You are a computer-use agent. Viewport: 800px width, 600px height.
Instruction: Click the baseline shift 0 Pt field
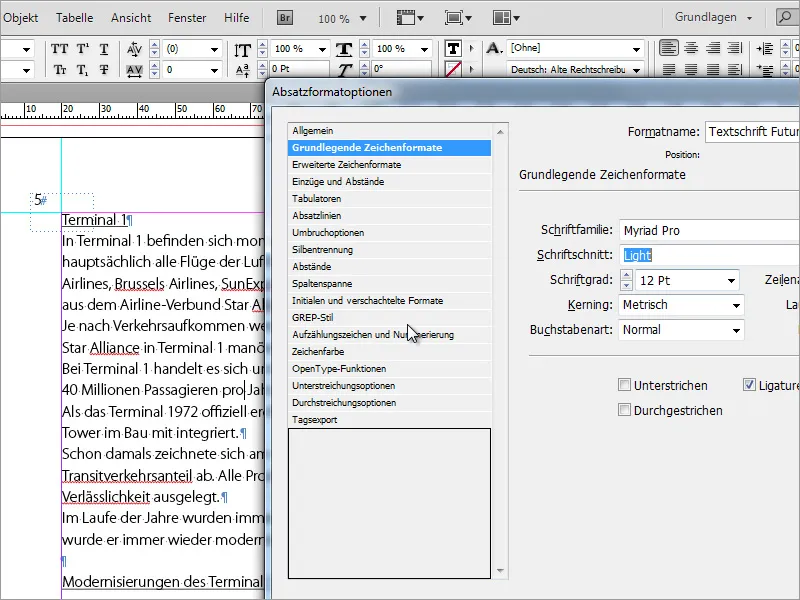298,69
